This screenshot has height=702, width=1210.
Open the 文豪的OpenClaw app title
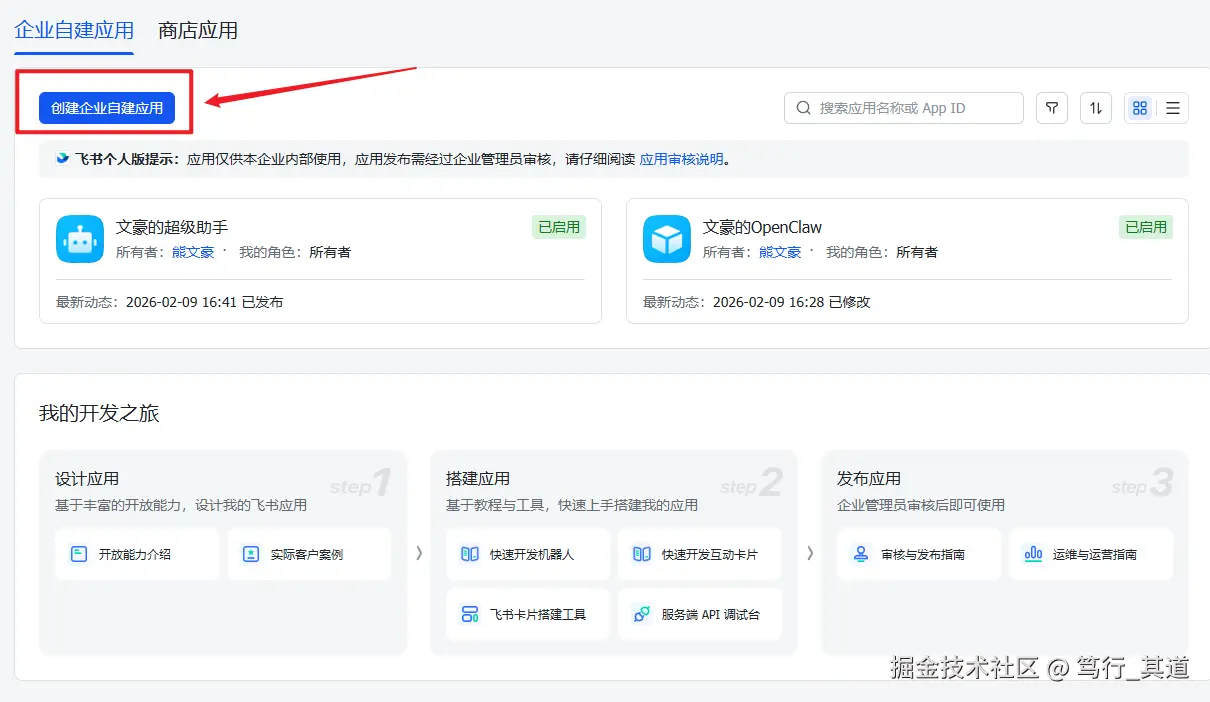[x=763, y=227]
